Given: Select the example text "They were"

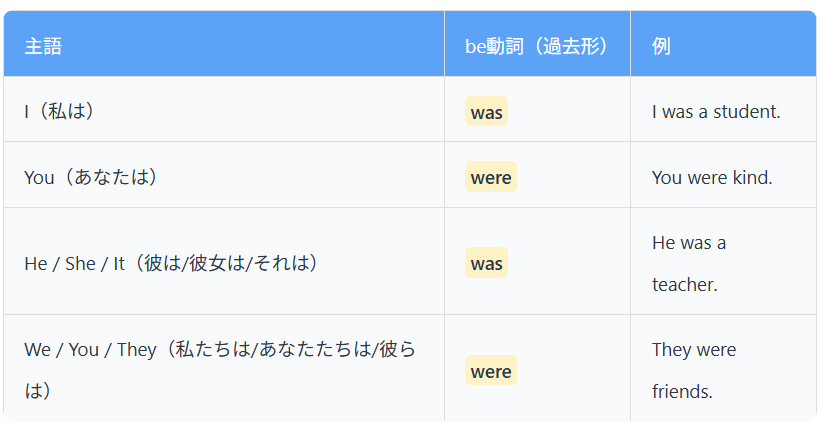Looking at the screenshot, I should (x=694, y=350).
